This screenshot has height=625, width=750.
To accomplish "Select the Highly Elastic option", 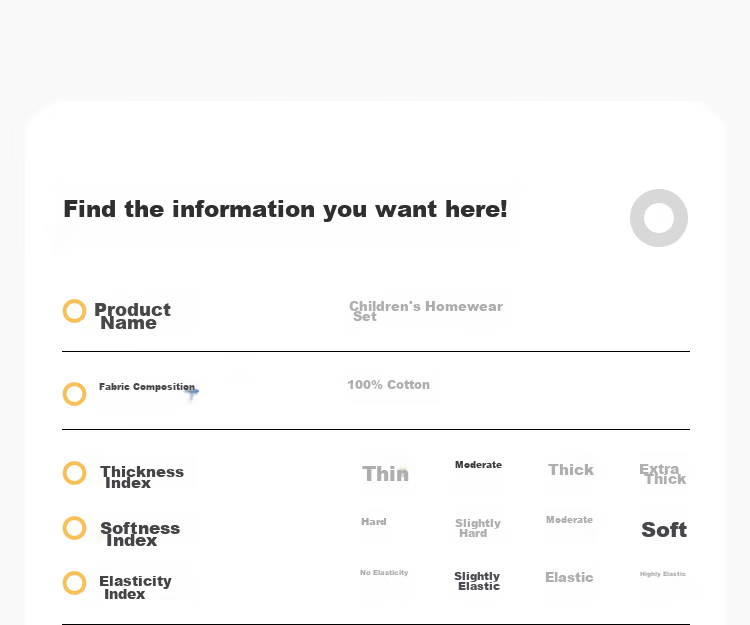I will [663, 574].
